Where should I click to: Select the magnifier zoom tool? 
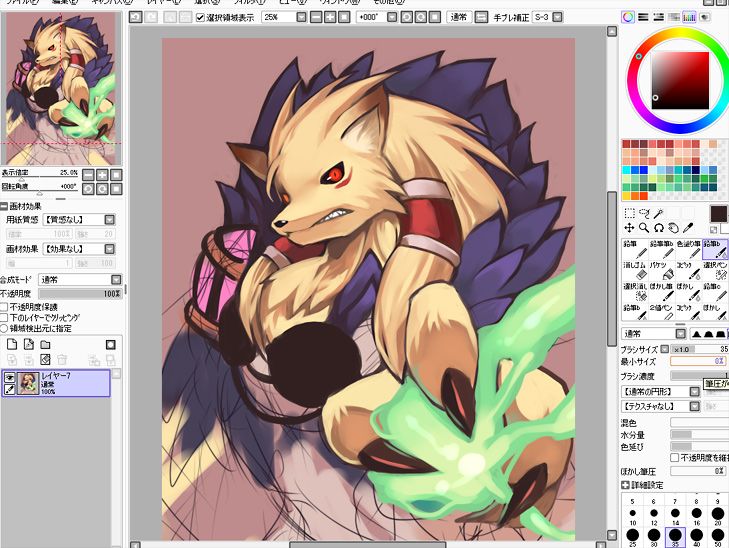[644, 228]
